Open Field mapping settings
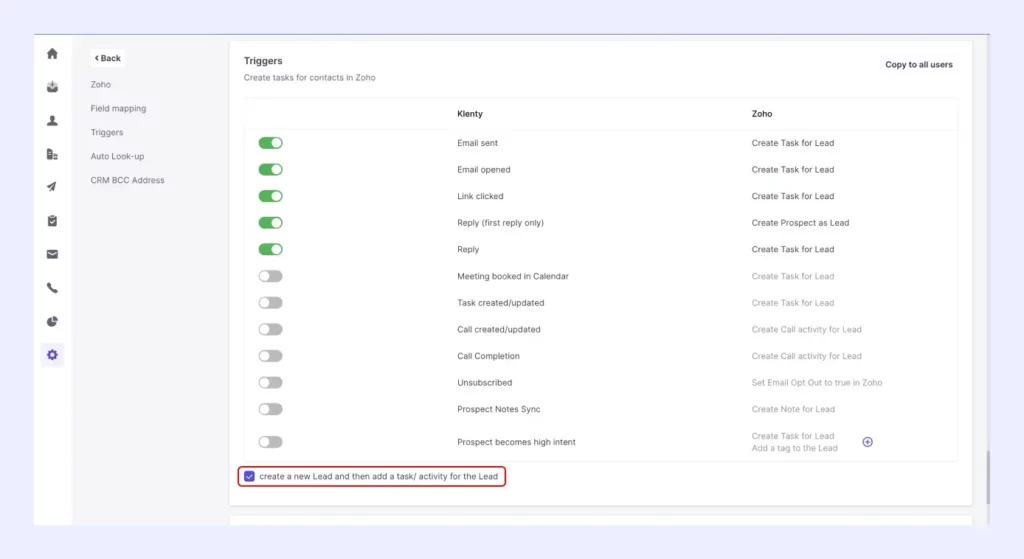The width and height of the screenshot is (1024, 559). tap(118, 108)
